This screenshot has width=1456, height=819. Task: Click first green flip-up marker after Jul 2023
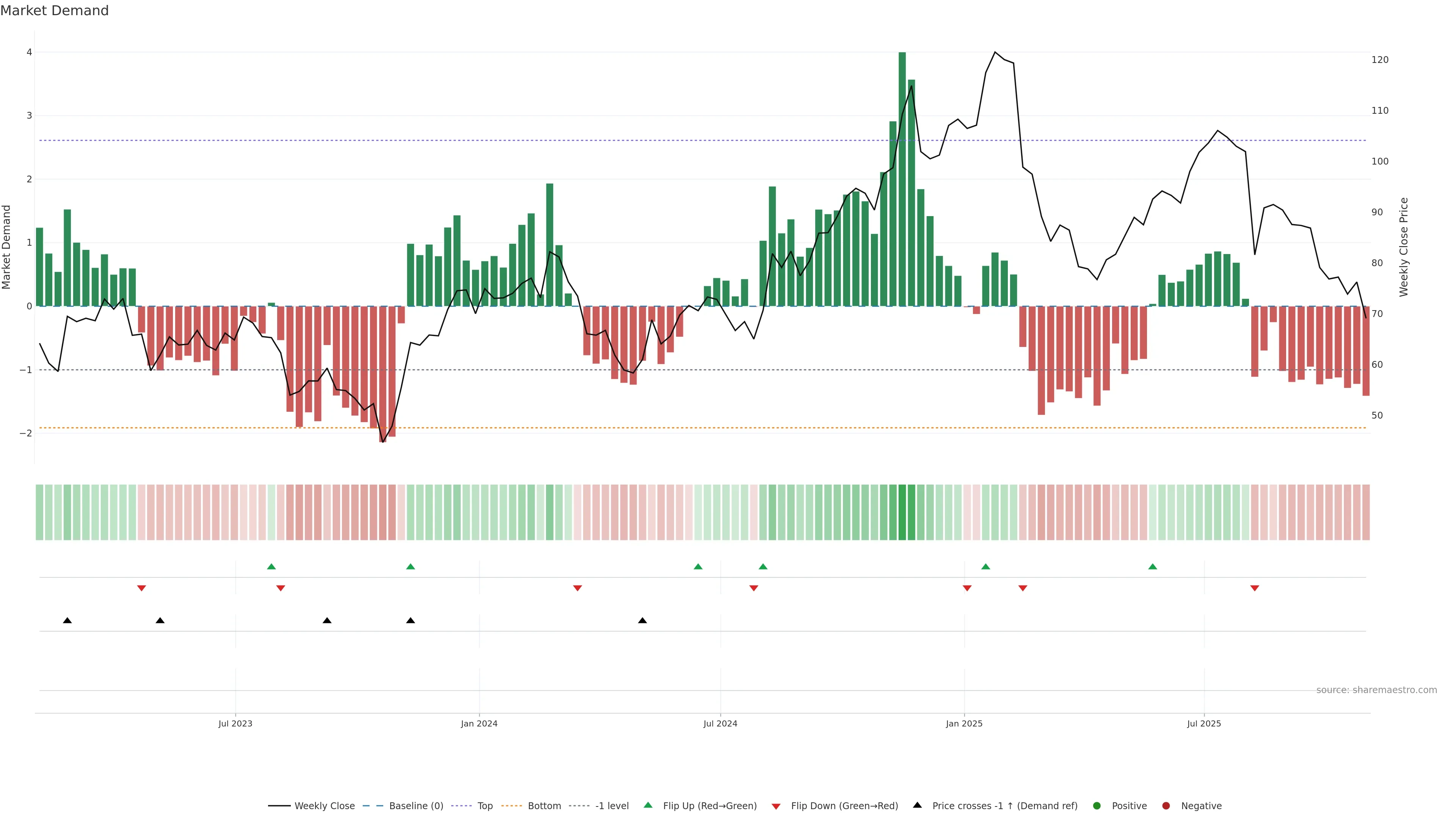271,567
